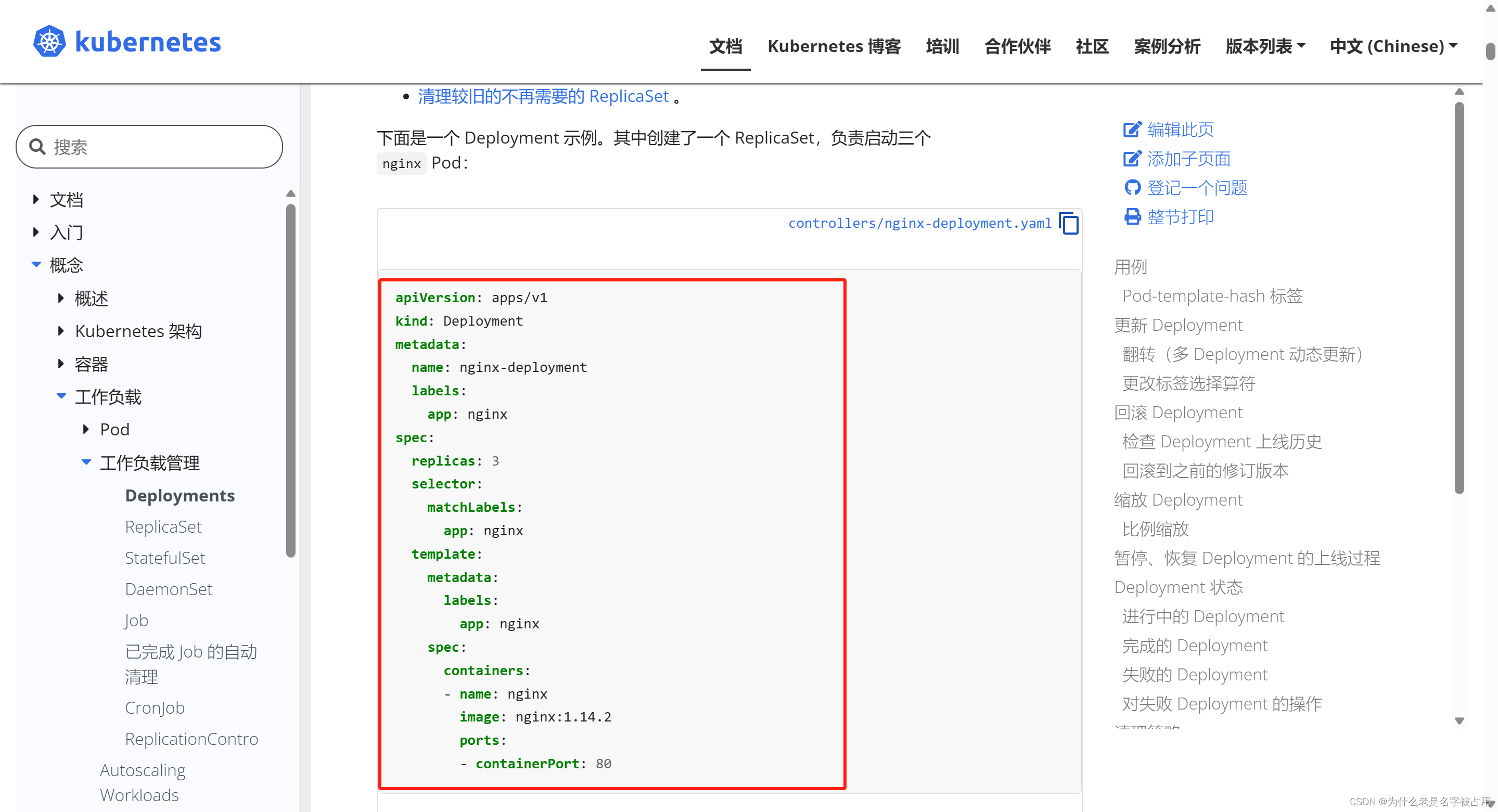Jump to 完成的 Deployment section
This screenshot has height=812, width=1498.
[1195, 645]
